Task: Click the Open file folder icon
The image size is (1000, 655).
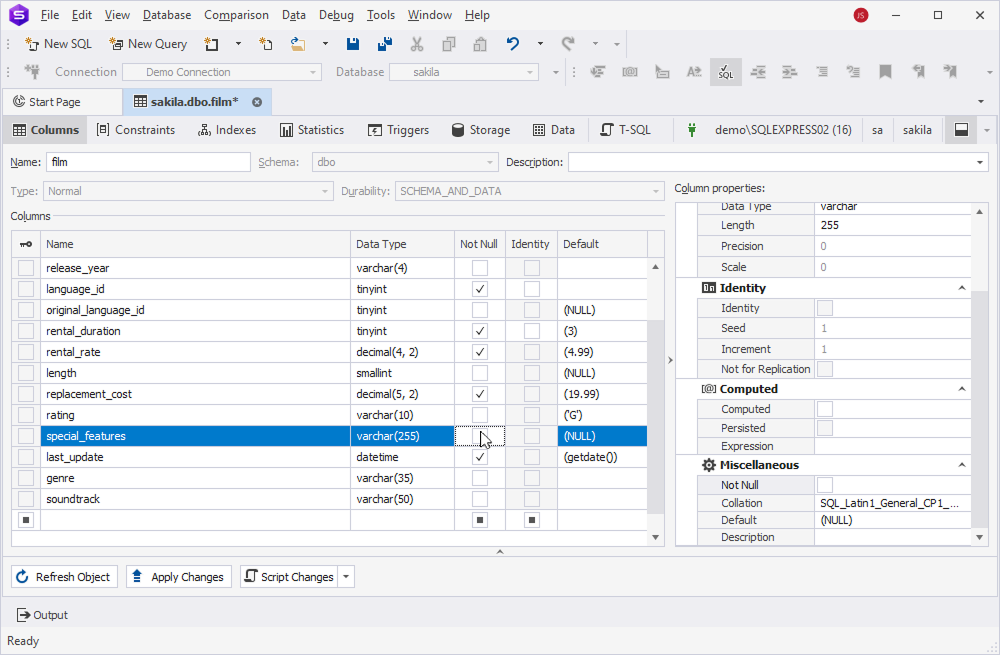Action: tap(298, 44)
